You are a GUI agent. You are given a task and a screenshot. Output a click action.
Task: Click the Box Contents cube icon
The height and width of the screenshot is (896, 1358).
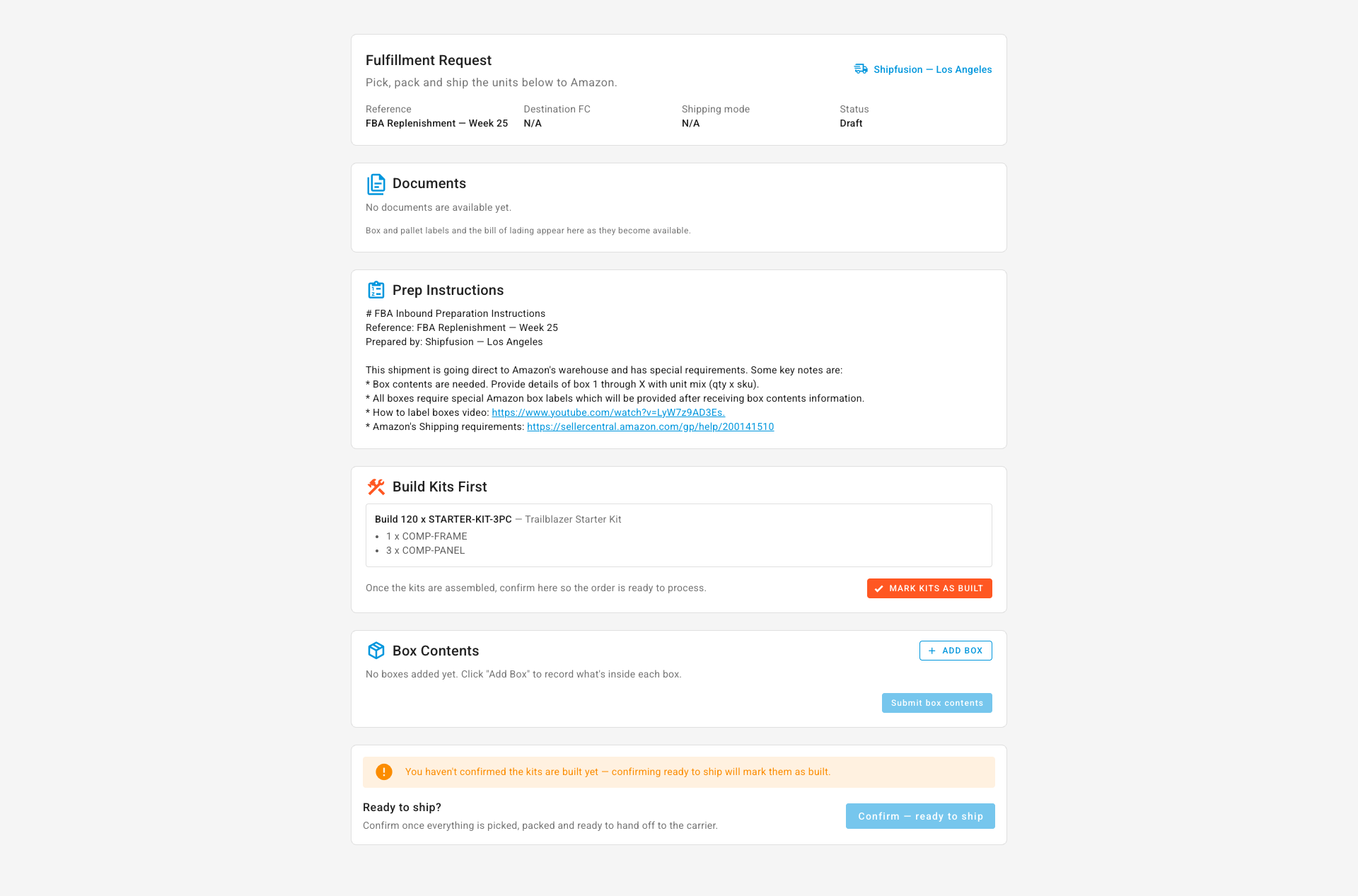376,651
